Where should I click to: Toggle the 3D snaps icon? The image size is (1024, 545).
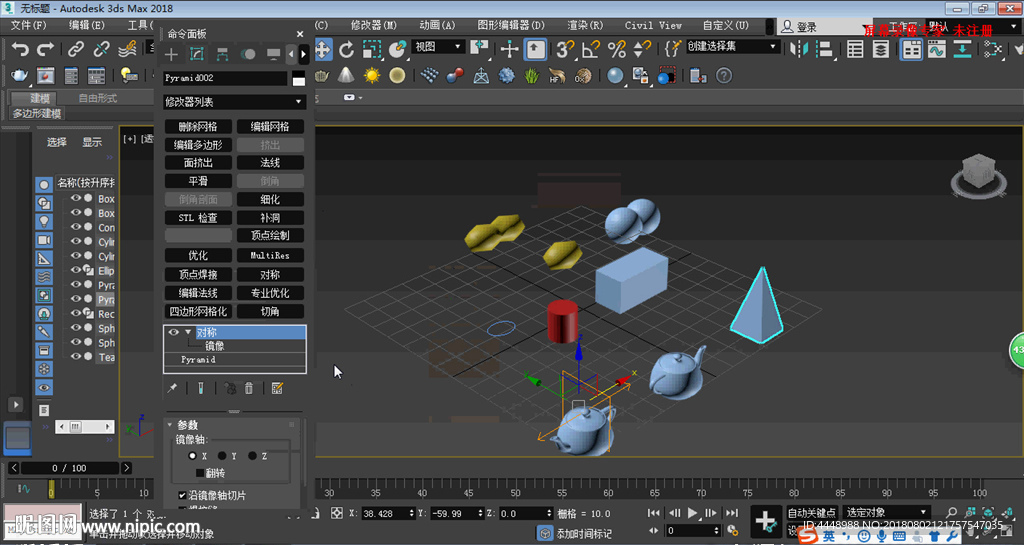coord(566,49)
